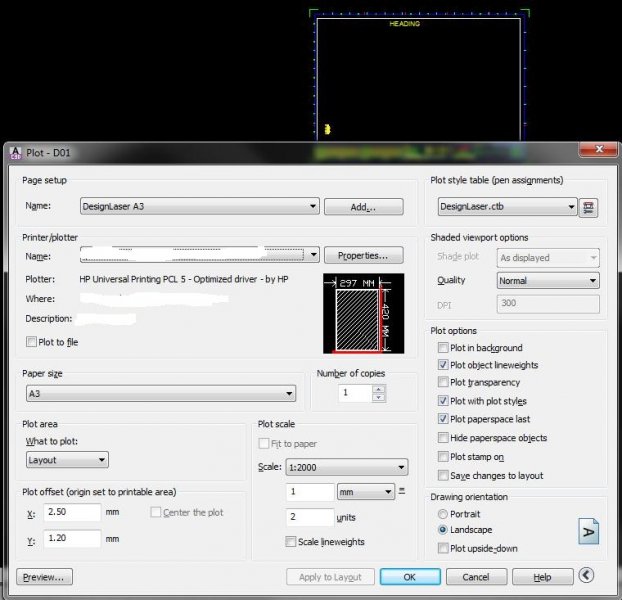Click OK to confirm the plot
The height and width of the screenshot is (600, 622).
(x=410, y=577)
